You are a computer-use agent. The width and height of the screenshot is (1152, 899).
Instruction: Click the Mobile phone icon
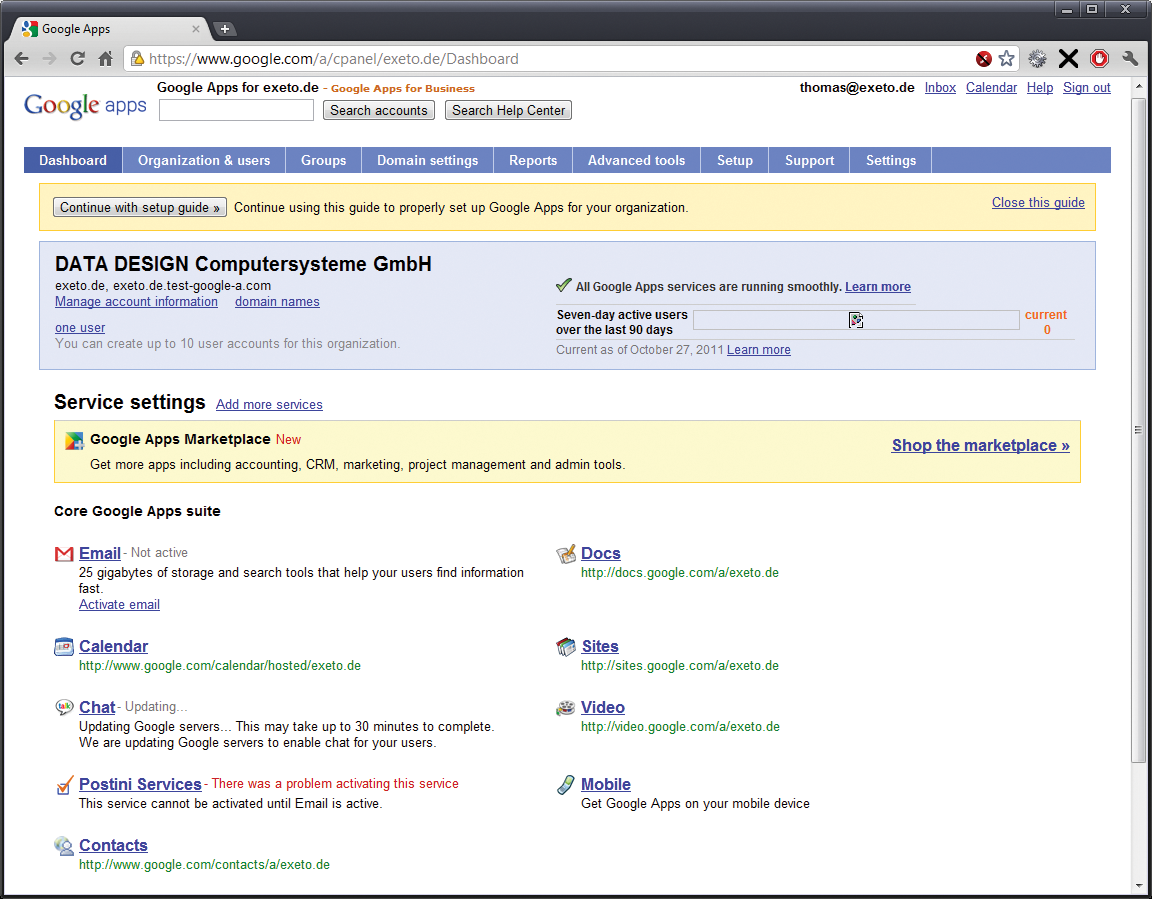click(566, 784)
